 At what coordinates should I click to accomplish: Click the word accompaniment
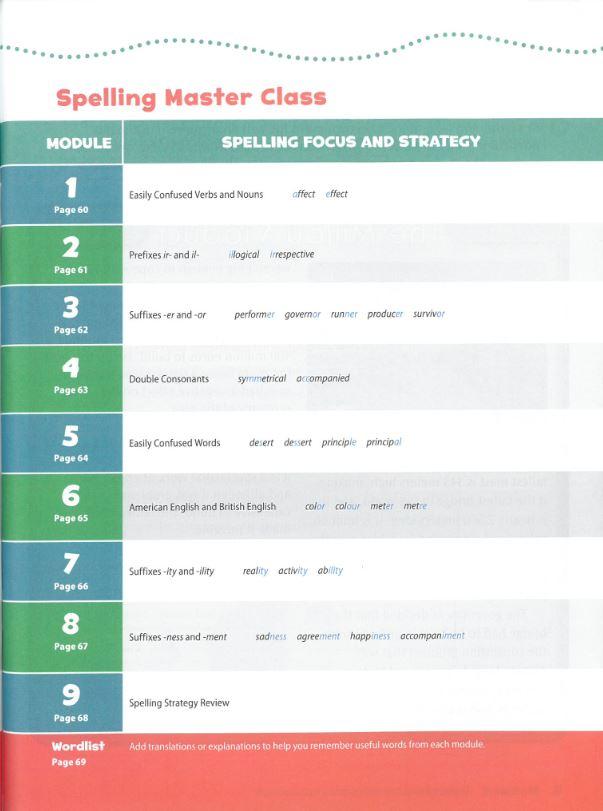(432, 636)
